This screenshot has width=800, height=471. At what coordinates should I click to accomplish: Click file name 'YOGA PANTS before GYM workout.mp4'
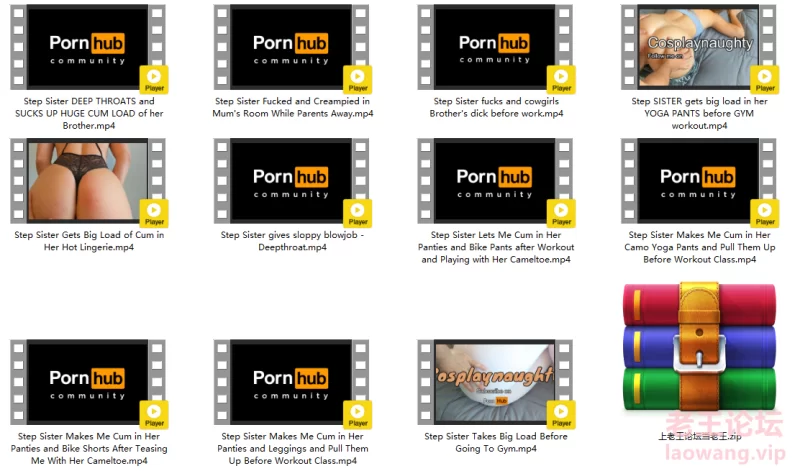(699, 113)
